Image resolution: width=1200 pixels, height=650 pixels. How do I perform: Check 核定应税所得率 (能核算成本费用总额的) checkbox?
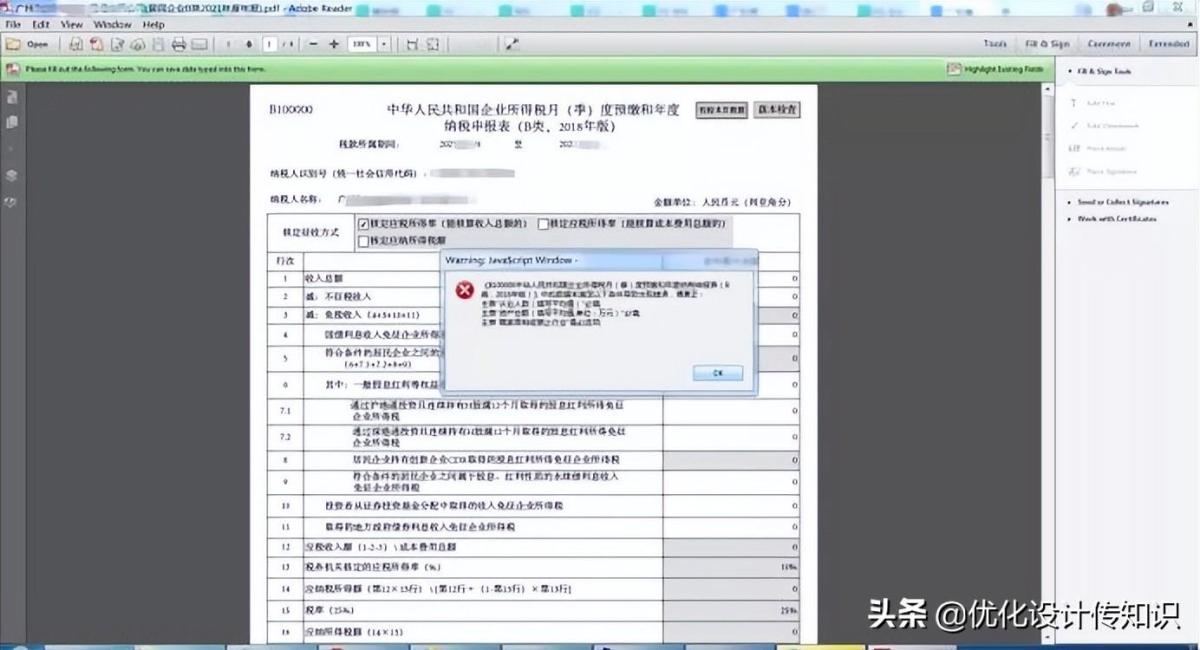tap(543, 224)
